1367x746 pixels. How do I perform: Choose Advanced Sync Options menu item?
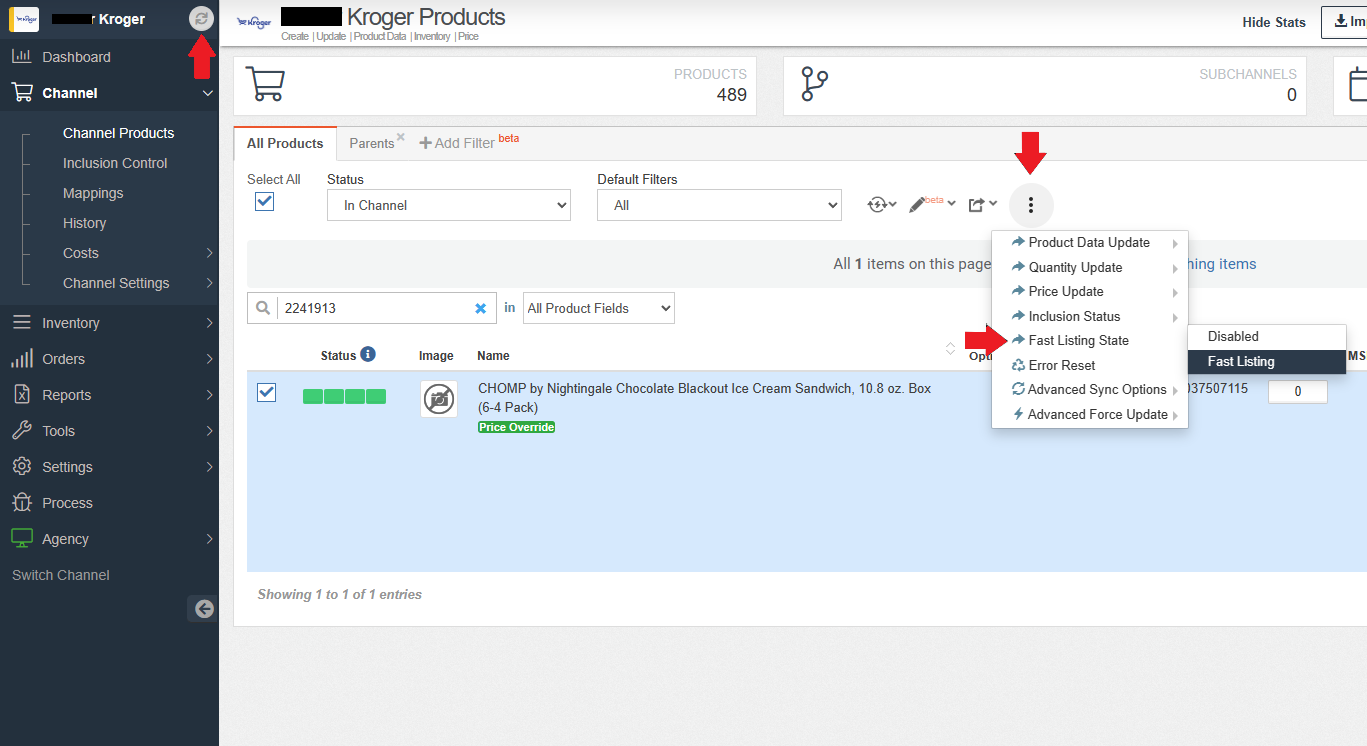pos(1090,390)
